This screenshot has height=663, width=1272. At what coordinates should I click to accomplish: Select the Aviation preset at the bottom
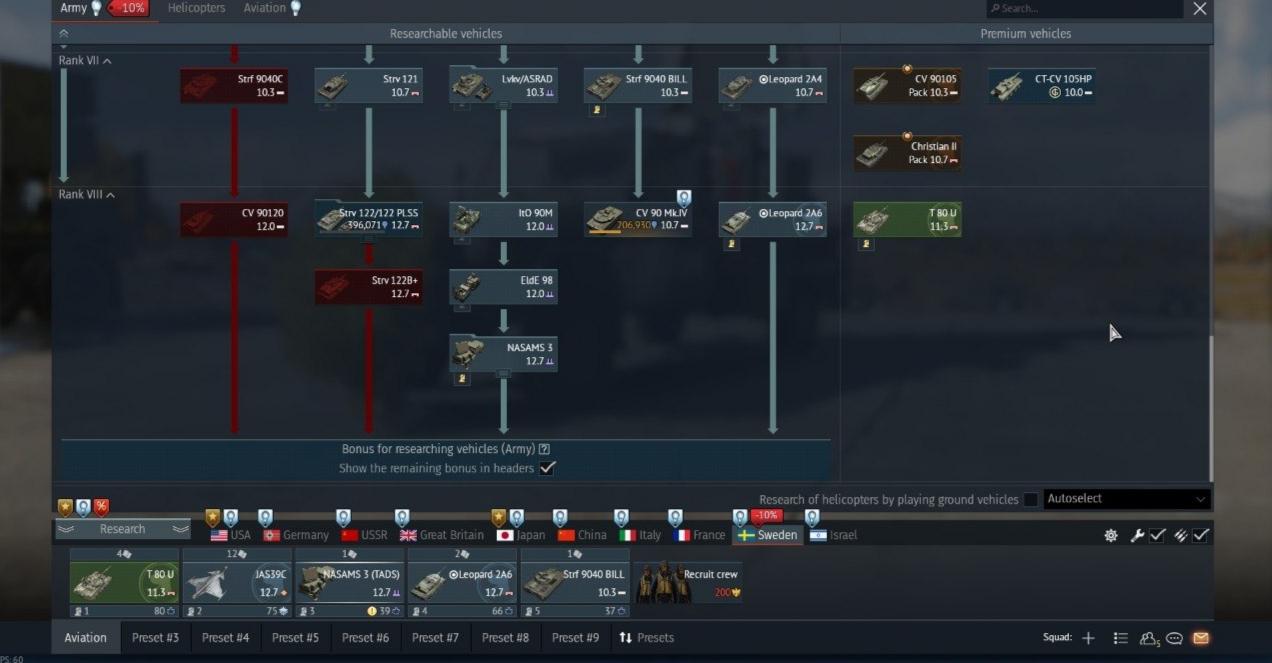(x=86, y=638)
